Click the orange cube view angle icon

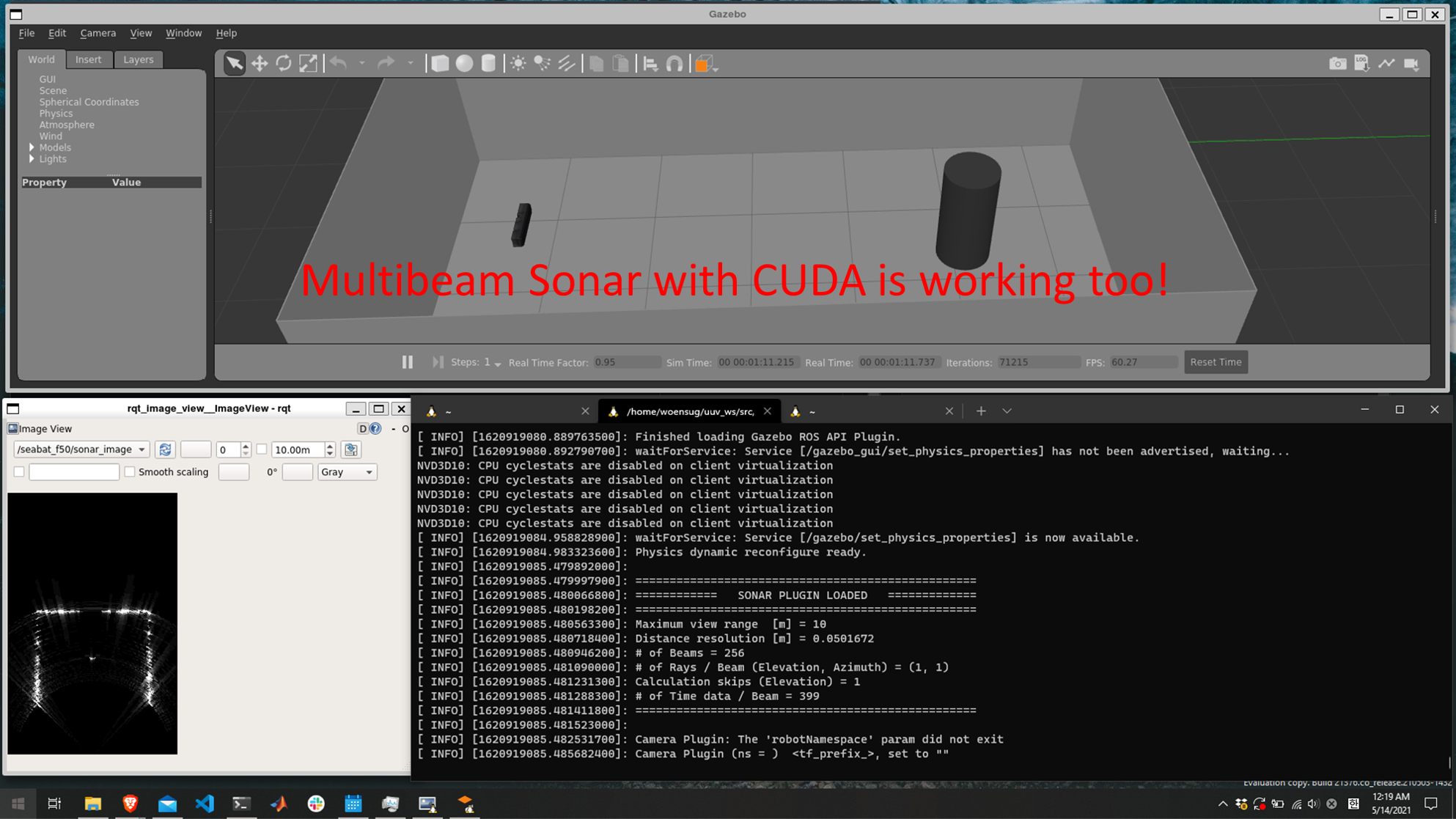[x=703, y=64]
